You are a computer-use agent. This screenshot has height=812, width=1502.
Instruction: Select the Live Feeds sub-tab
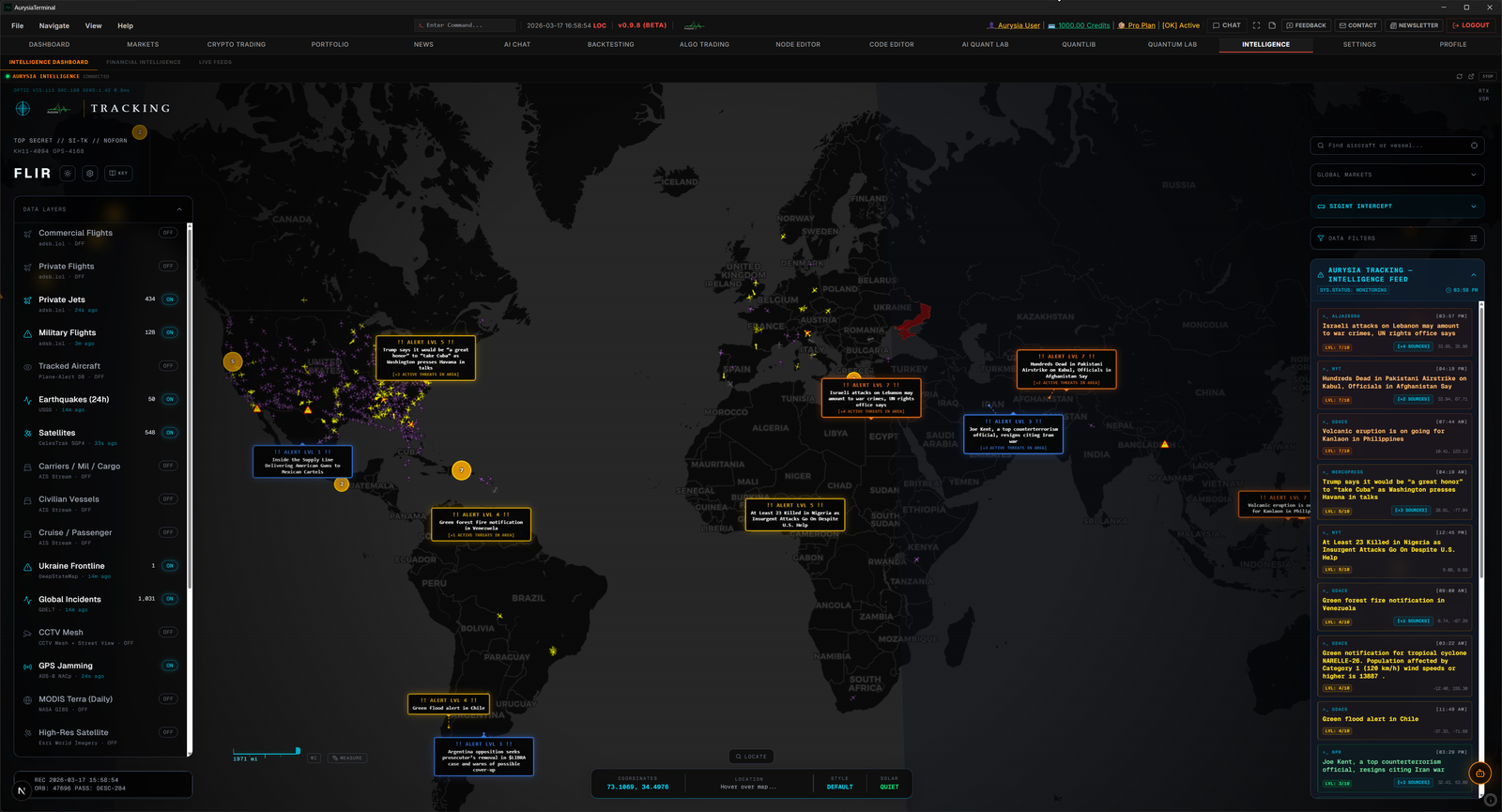215,62
